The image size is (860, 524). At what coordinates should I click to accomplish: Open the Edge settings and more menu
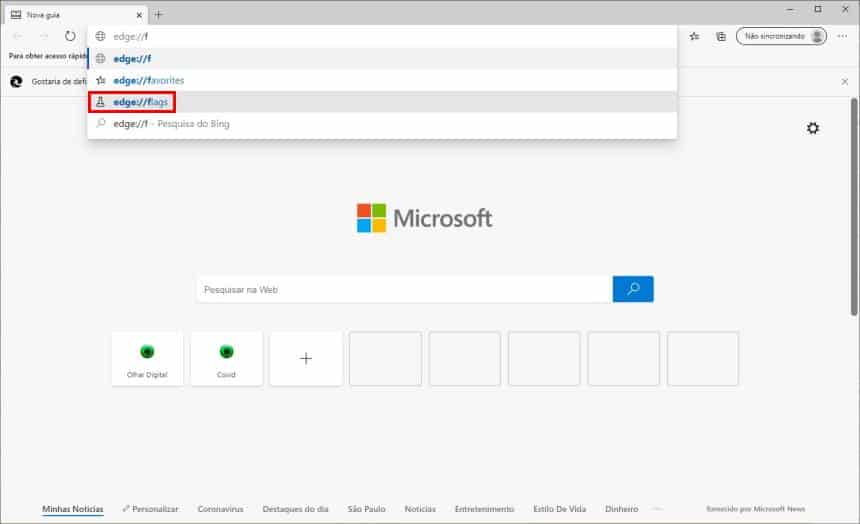[x=842, y=36]
